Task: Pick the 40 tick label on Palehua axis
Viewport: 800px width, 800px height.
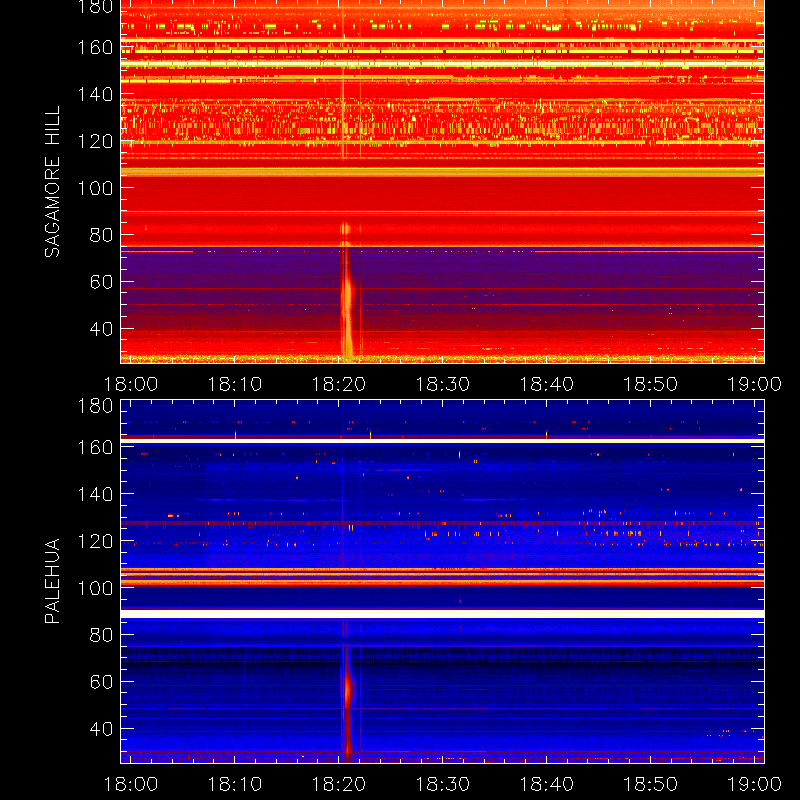Action: pos(101,729)
